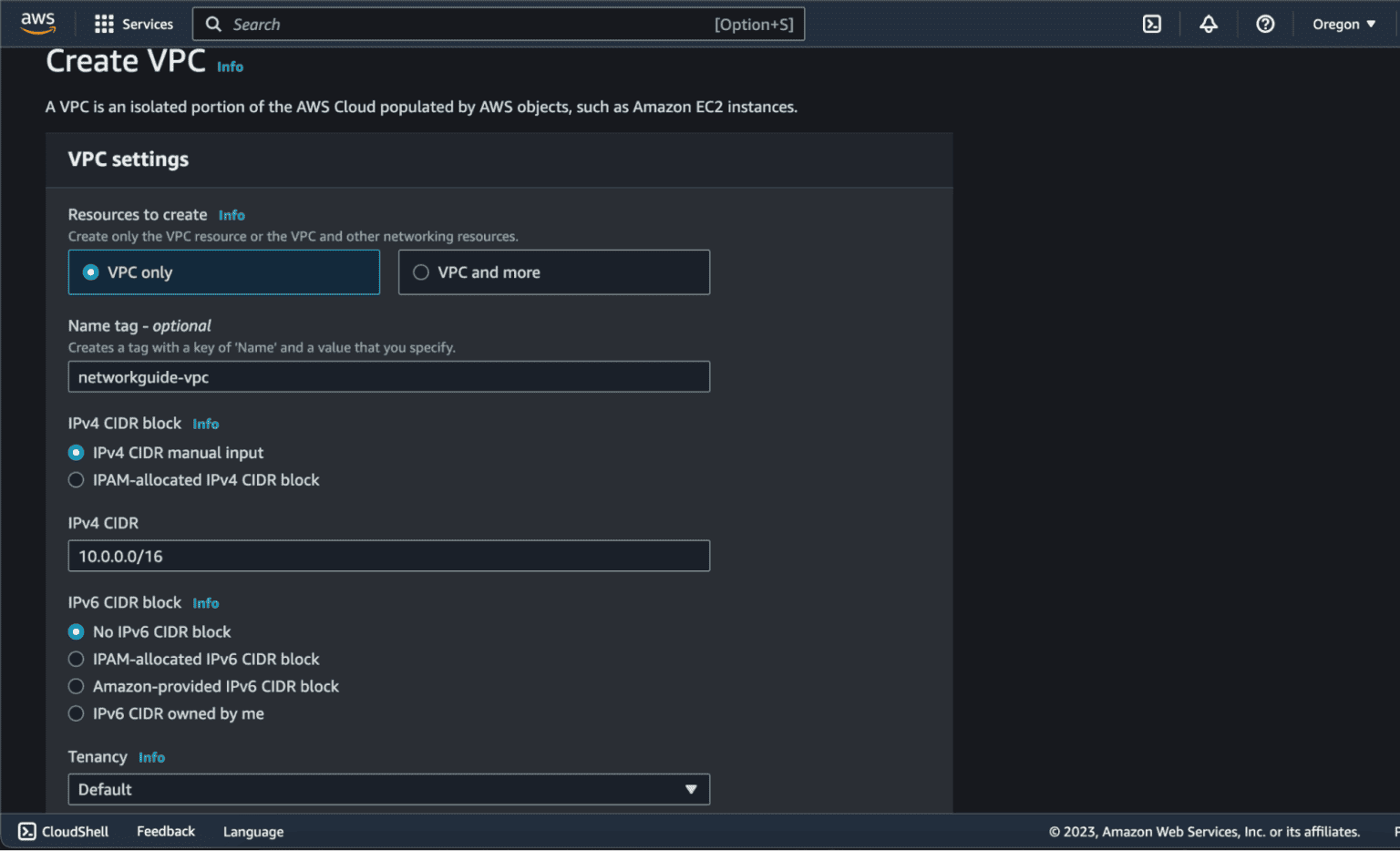Screen dimensions: 1400x851
Task: Choose IPAM-allocated IPv4 CIDR block
Action: (x=76, y=479)
